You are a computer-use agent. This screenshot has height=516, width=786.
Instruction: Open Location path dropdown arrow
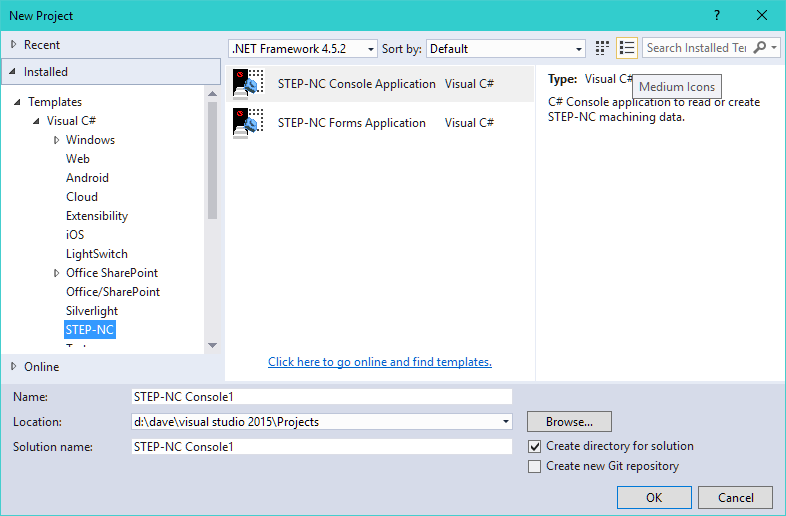pos(506,422)
